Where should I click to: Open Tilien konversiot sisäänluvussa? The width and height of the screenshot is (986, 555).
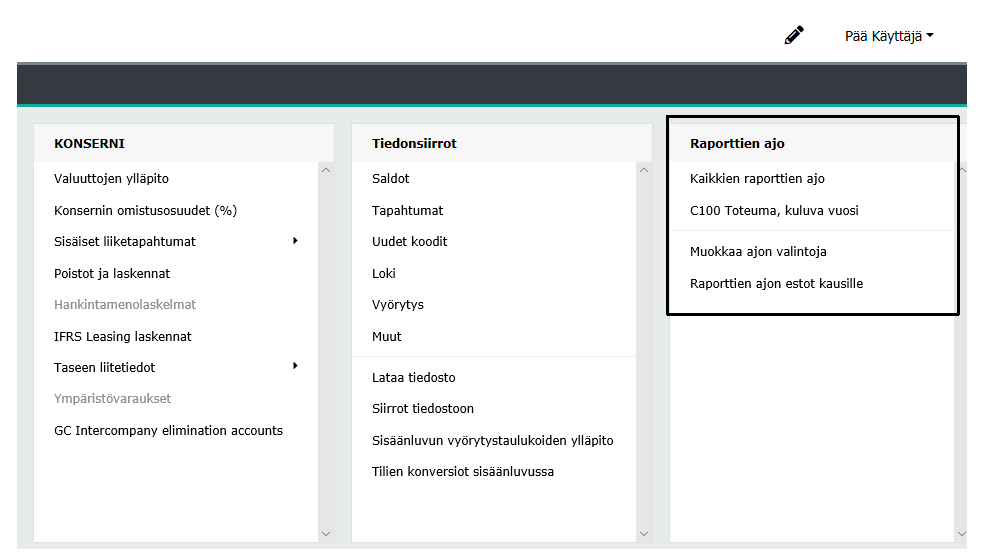pyautogui.click(x=462, y=471)
